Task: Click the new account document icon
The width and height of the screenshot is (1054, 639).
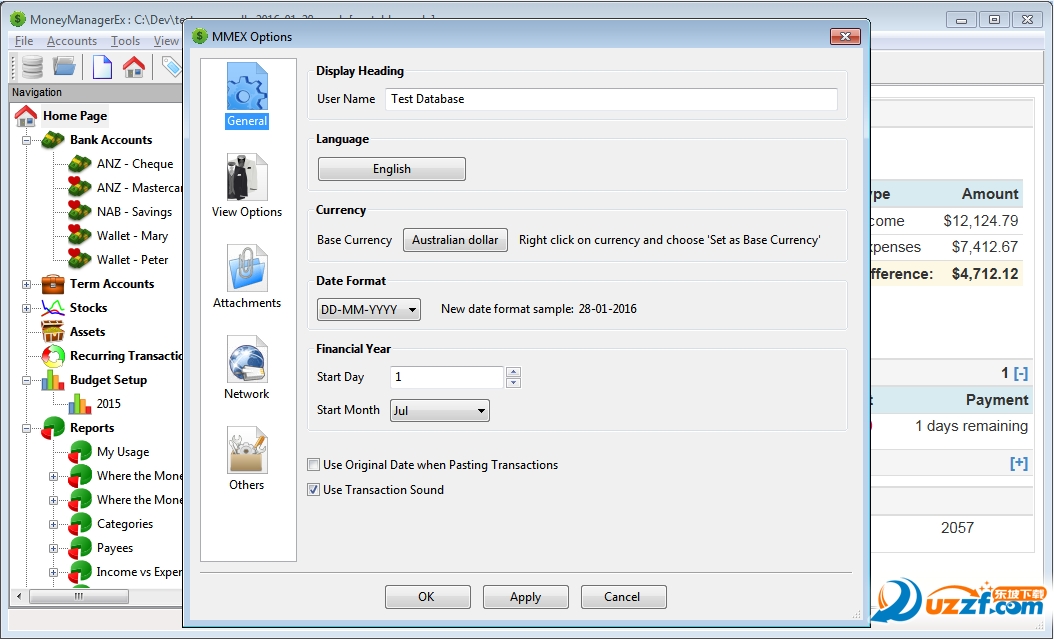Action: tap(102, 67)
